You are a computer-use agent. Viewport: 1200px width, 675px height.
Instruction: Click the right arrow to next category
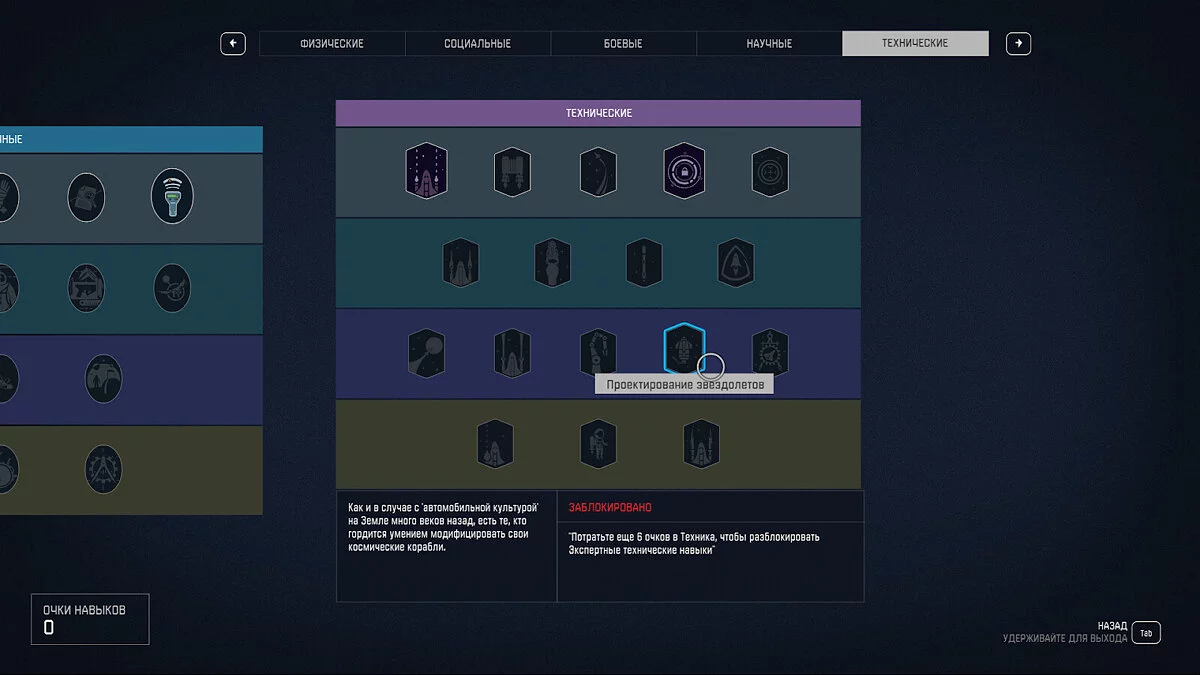click(1018, 44)
